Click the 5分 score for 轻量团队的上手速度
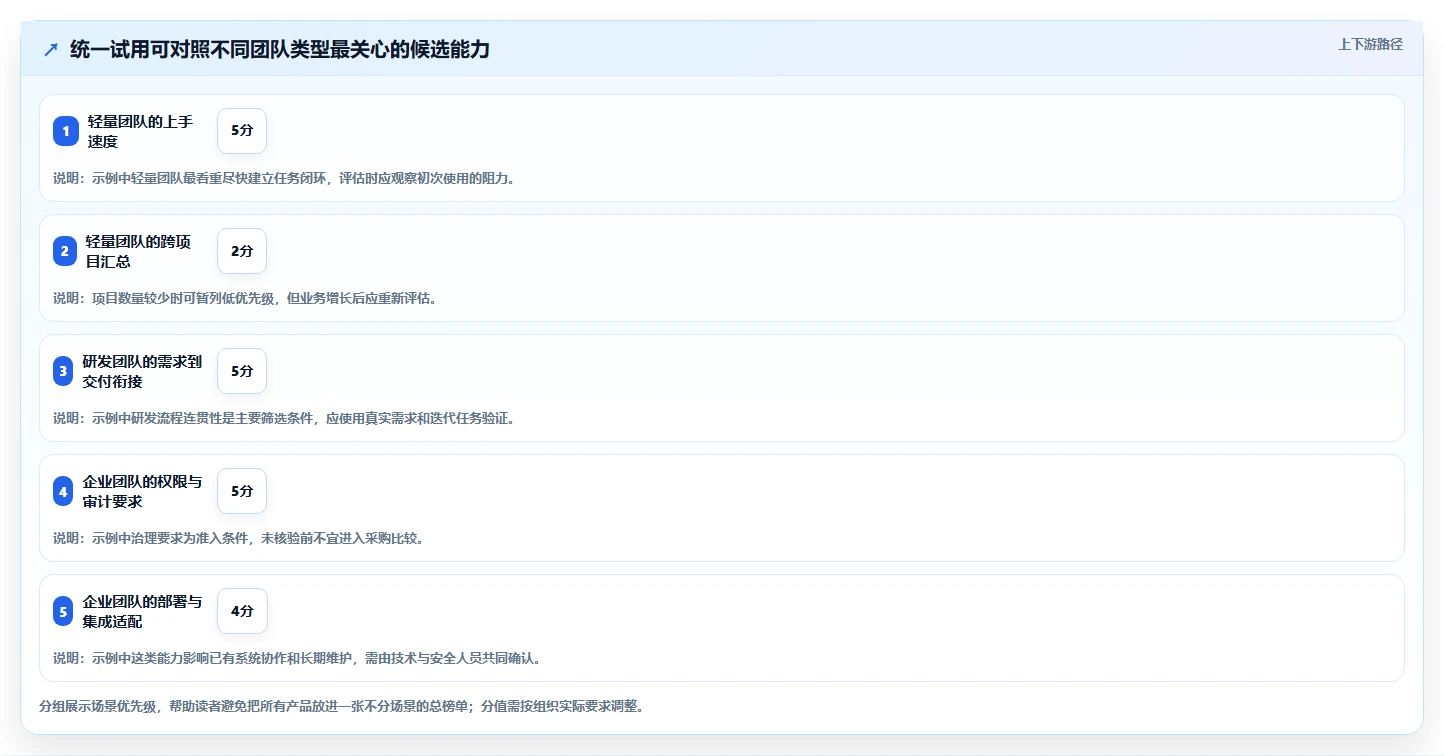The height and width of the screenshot is (756, 1444). [242, 131]
